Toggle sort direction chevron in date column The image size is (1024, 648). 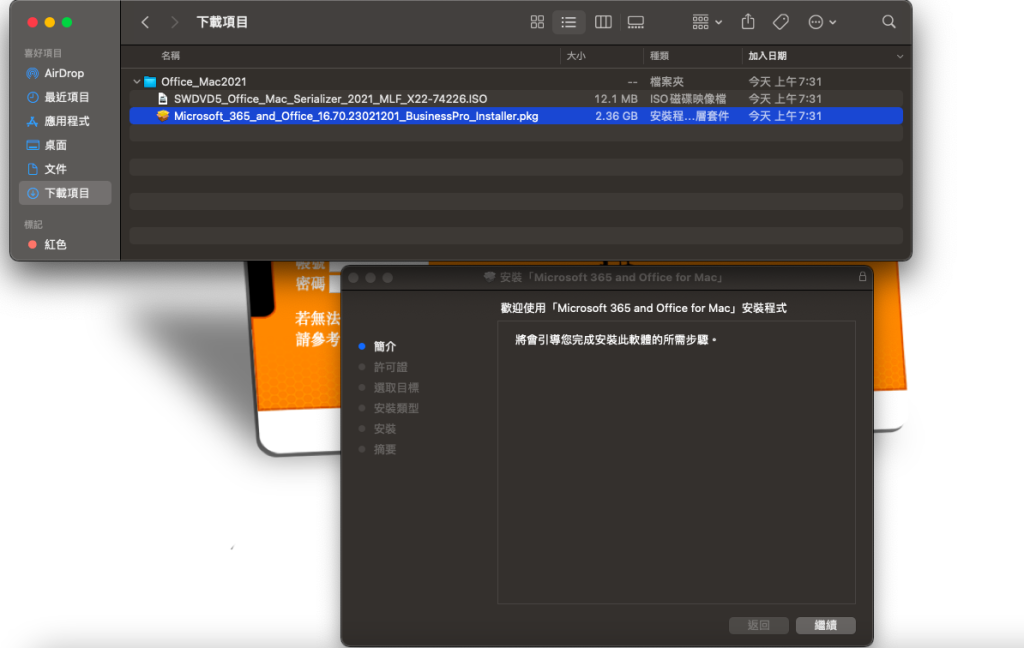pyautogui.click(x=899, y=56)
